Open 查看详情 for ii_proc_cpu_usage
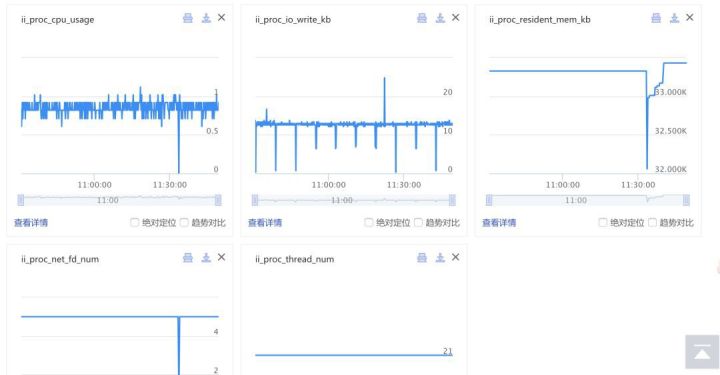 [x=31, y=223]
